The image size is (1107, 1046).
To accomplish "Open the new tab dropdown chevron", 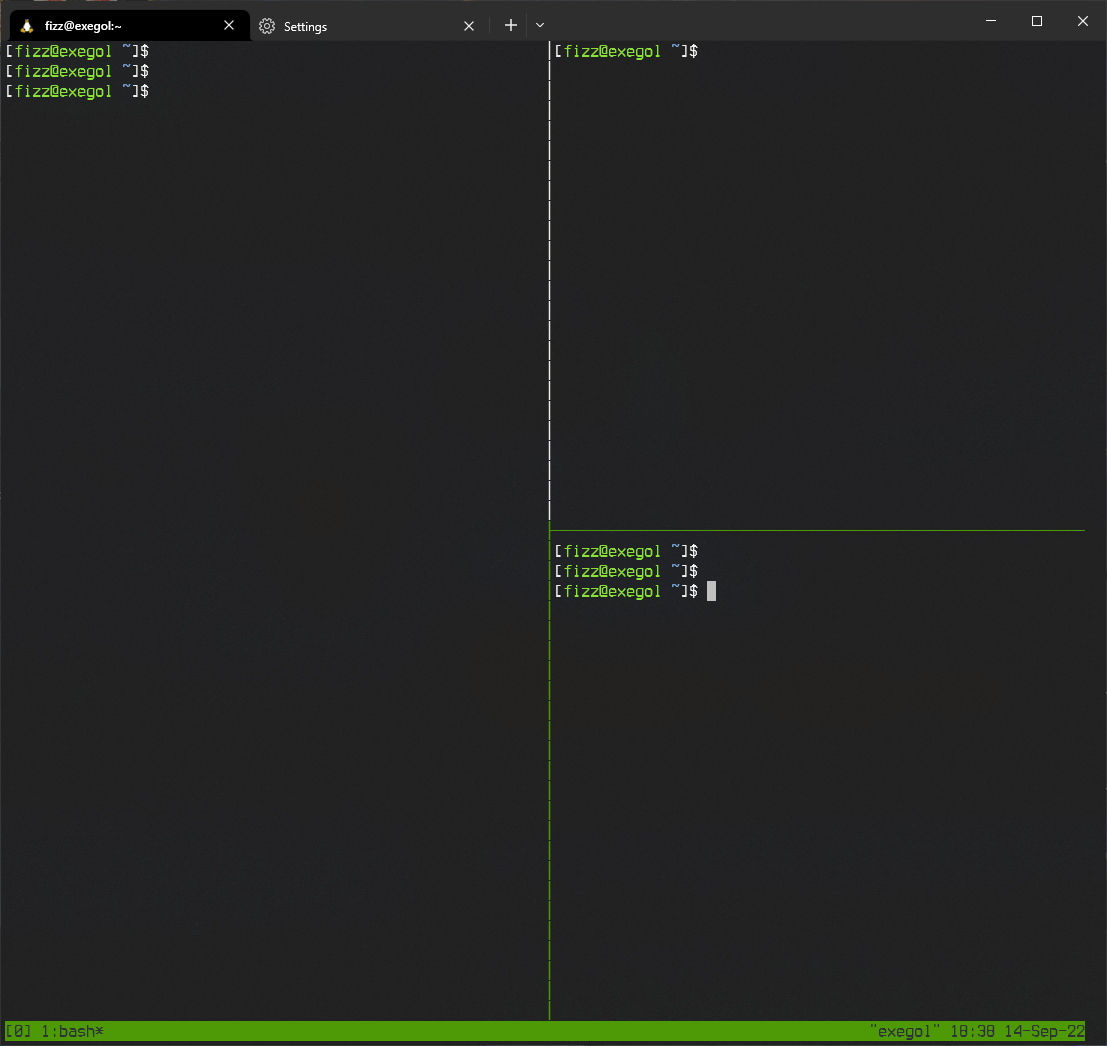I will pyautogui.click(x=540, y=25).
